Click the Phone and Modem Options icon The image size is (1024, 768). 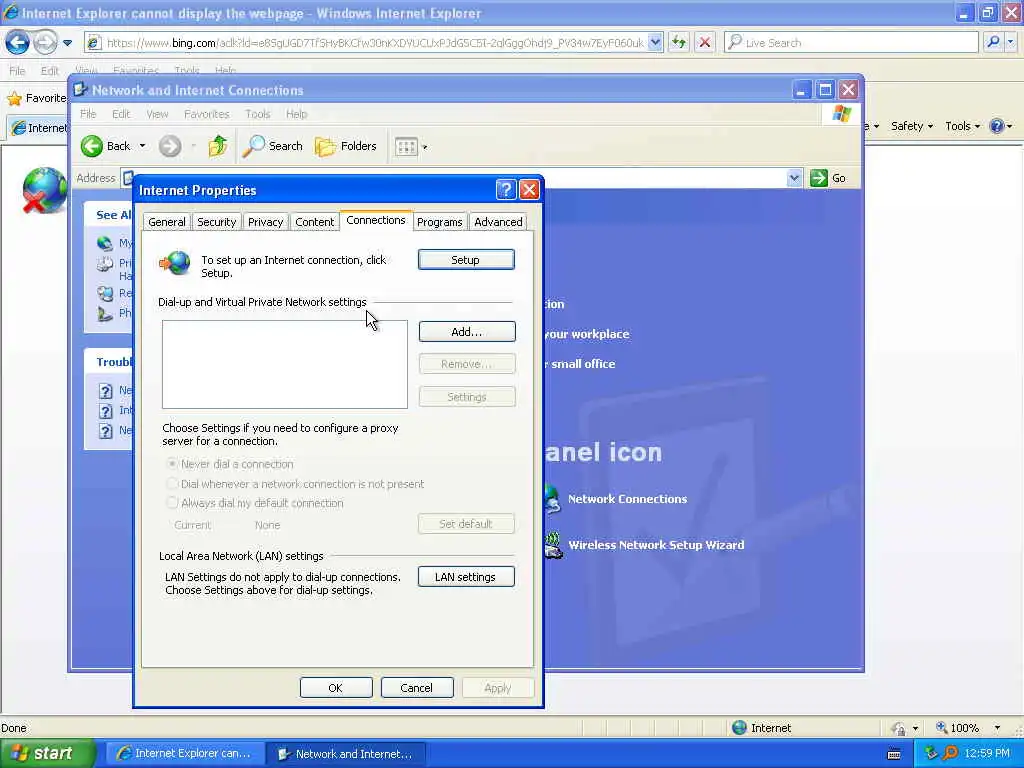(104, 313)
